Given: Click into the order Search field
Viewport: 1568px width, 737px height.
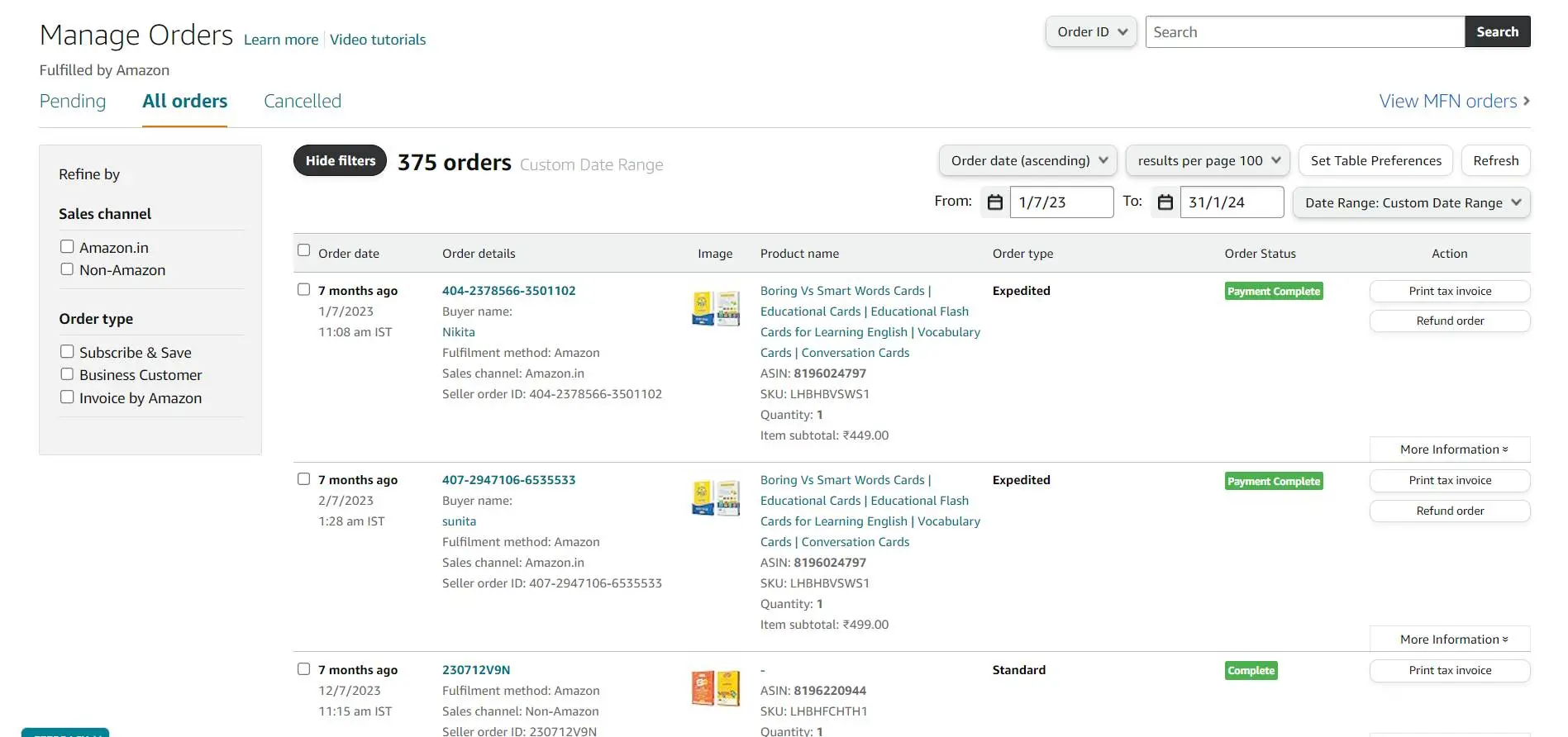Looking at the screenshot, I should (1304, 32).
